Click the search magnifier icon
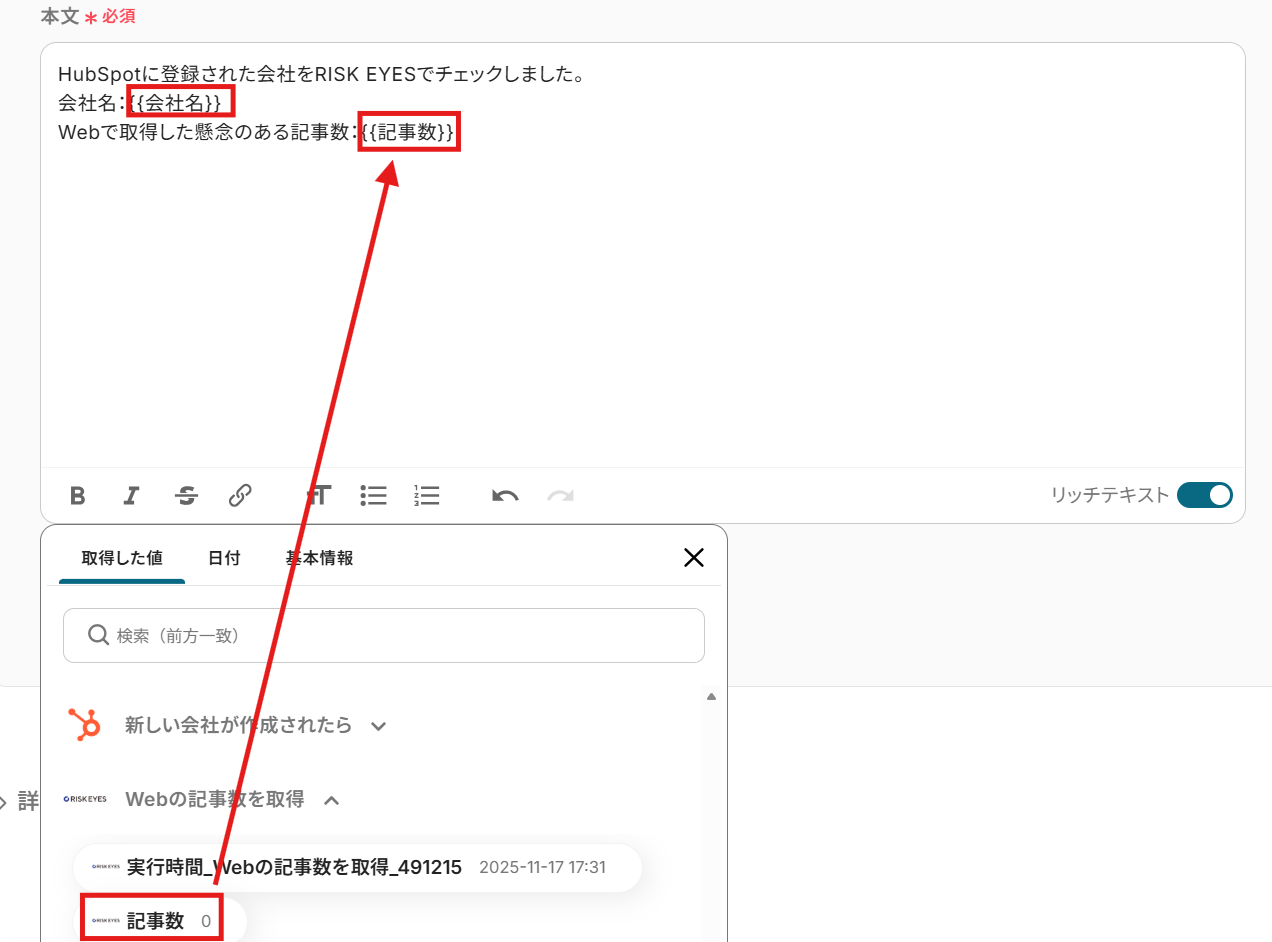This screenshot has width=1272, height=942. tap(98, 635)
